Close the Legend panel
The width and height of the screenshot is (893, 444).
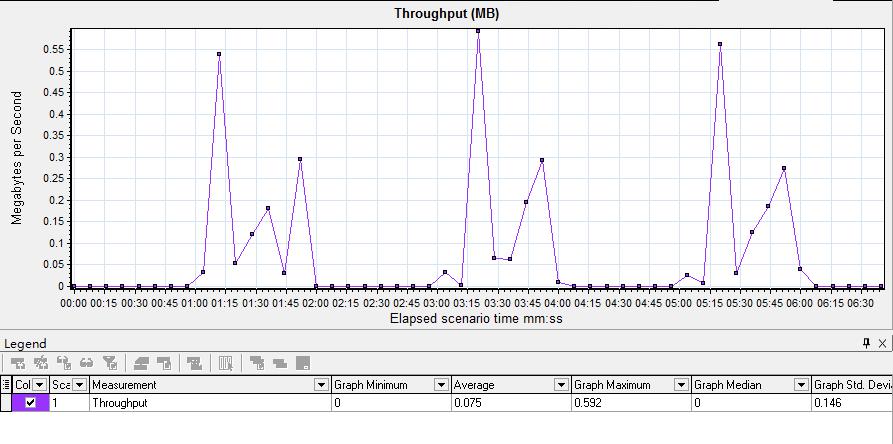click(882, 343)
